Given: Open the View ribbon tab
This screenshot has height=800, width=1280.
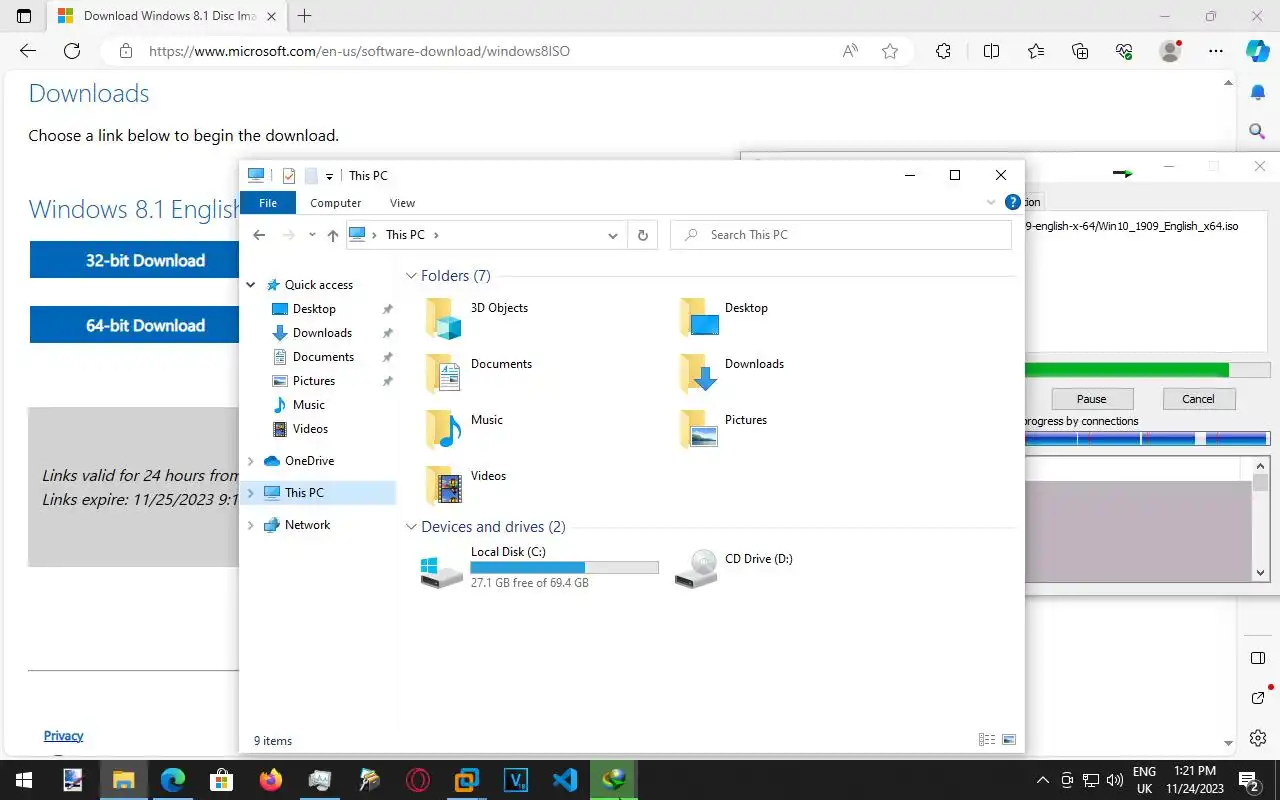Looking at the screenshot, I should (402, 203).
